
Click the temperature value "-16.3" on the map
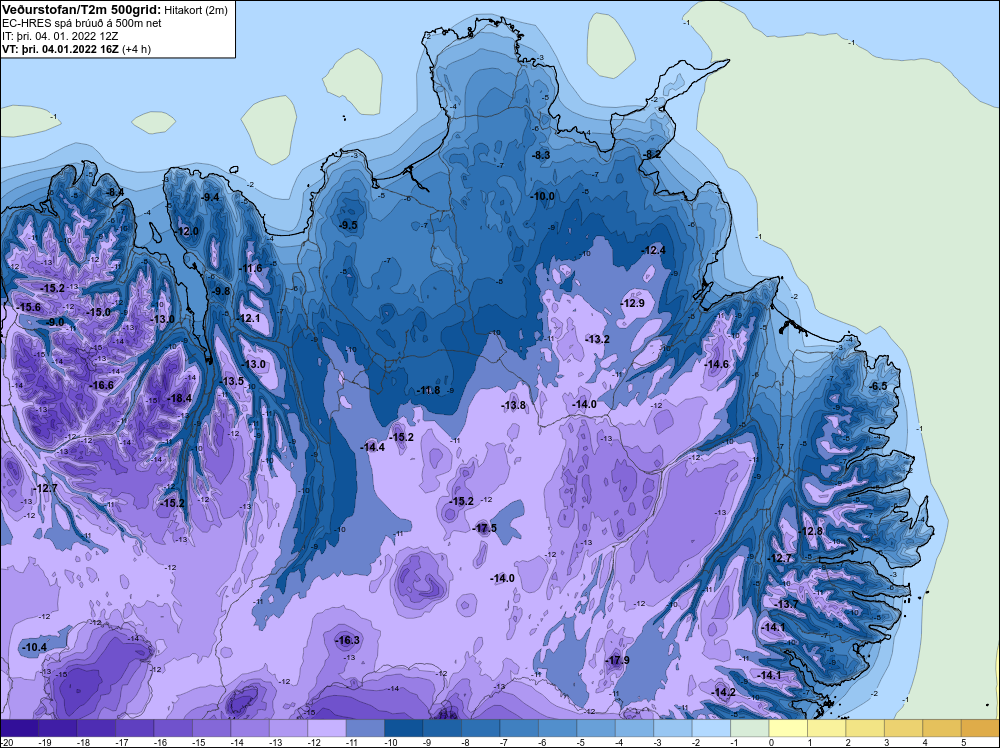pyautogui.click(x=348, y=640)
